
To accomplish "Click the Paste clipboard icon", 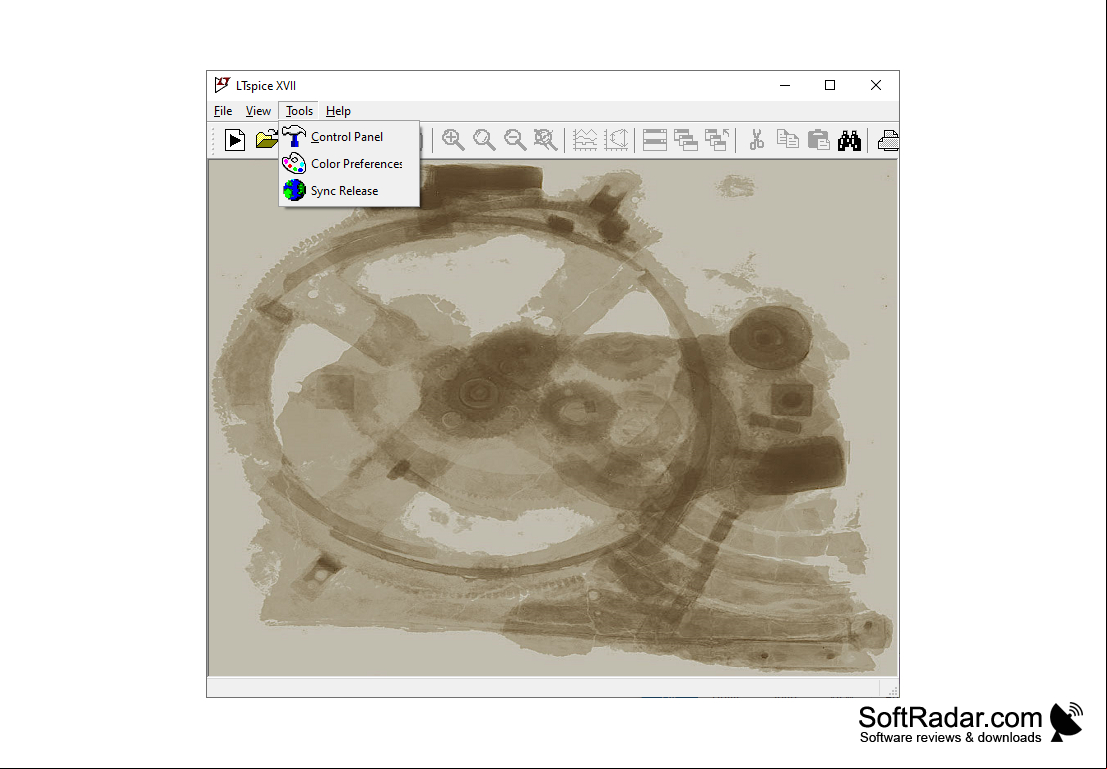I will coord(819,140).
